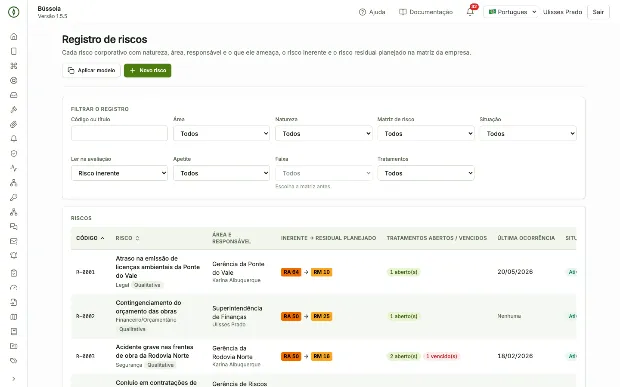620x387 pixels.
Task: Open the columns board sidebar icon
Action: pyautogui.click(x=13, y=317)
